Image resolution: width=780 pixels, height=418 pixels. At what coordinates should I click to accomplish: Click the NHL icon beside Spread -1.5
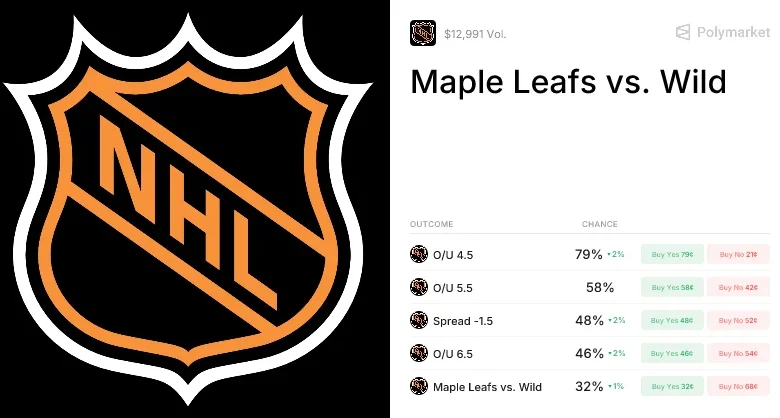419,320
